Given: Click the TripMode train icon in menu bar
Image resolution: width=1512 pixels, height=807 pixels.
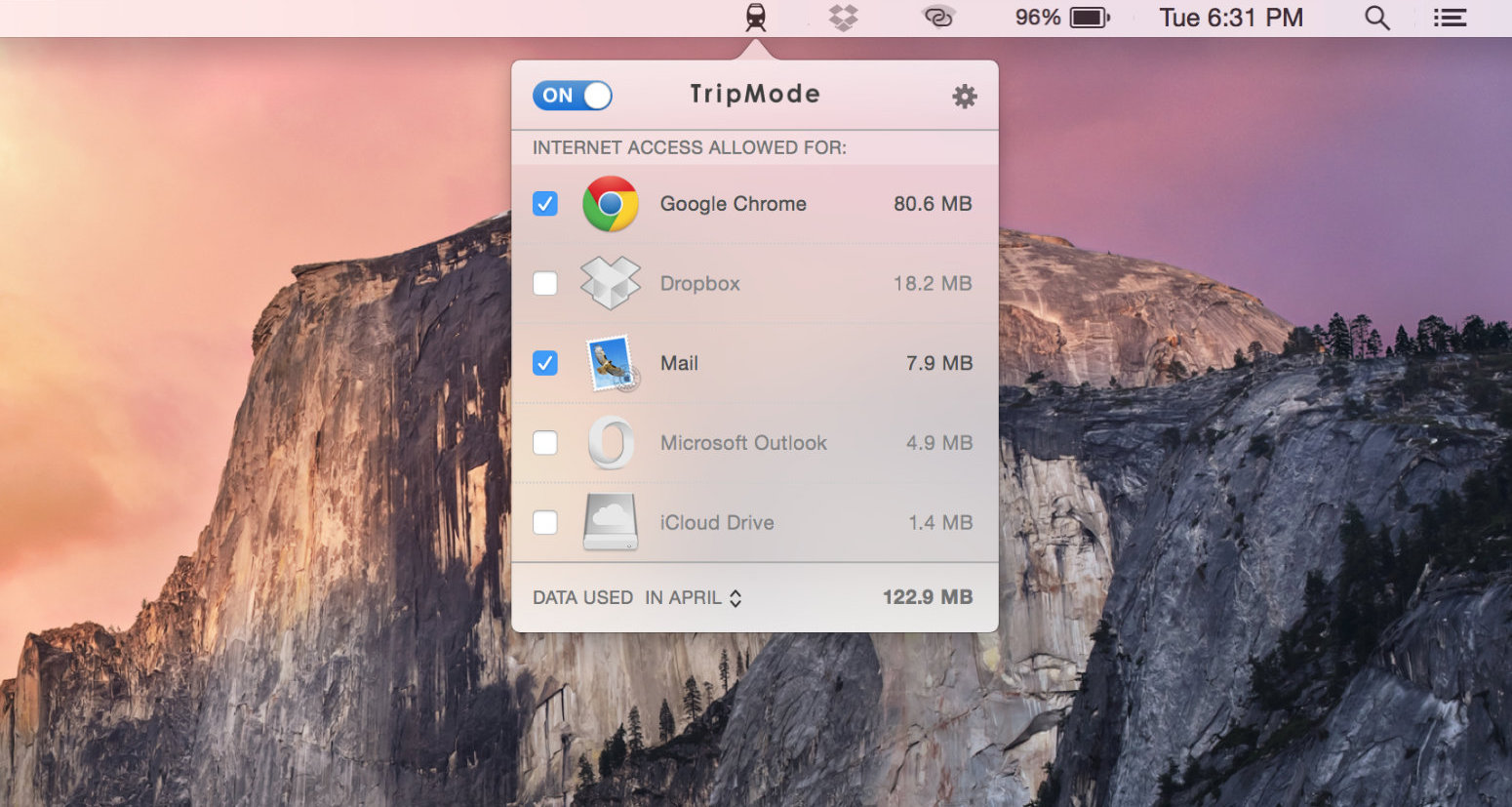Looking at the screenshot, I should point(755,18).
